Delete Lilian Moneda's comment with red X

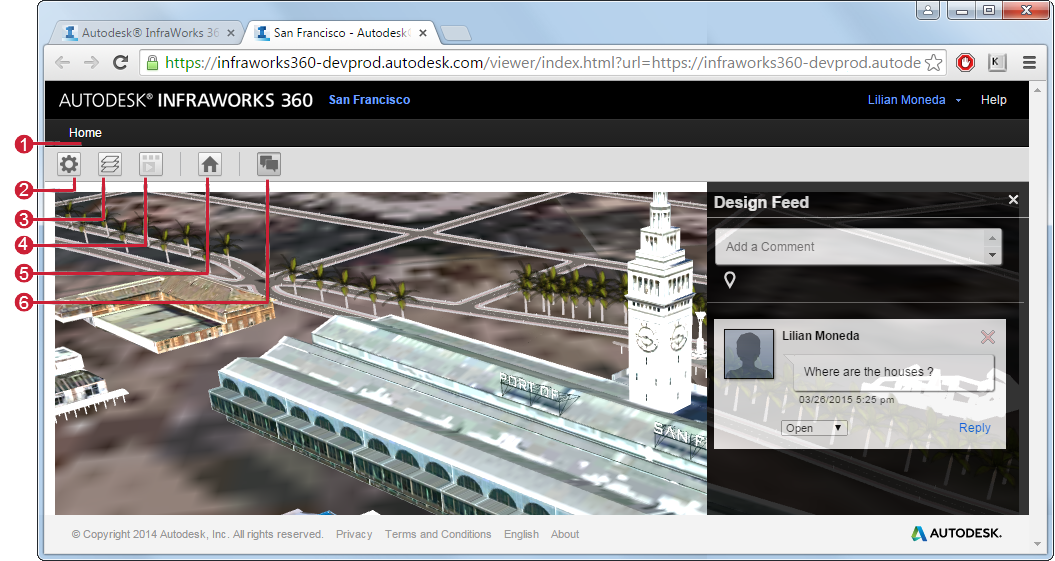coord(987,337)
